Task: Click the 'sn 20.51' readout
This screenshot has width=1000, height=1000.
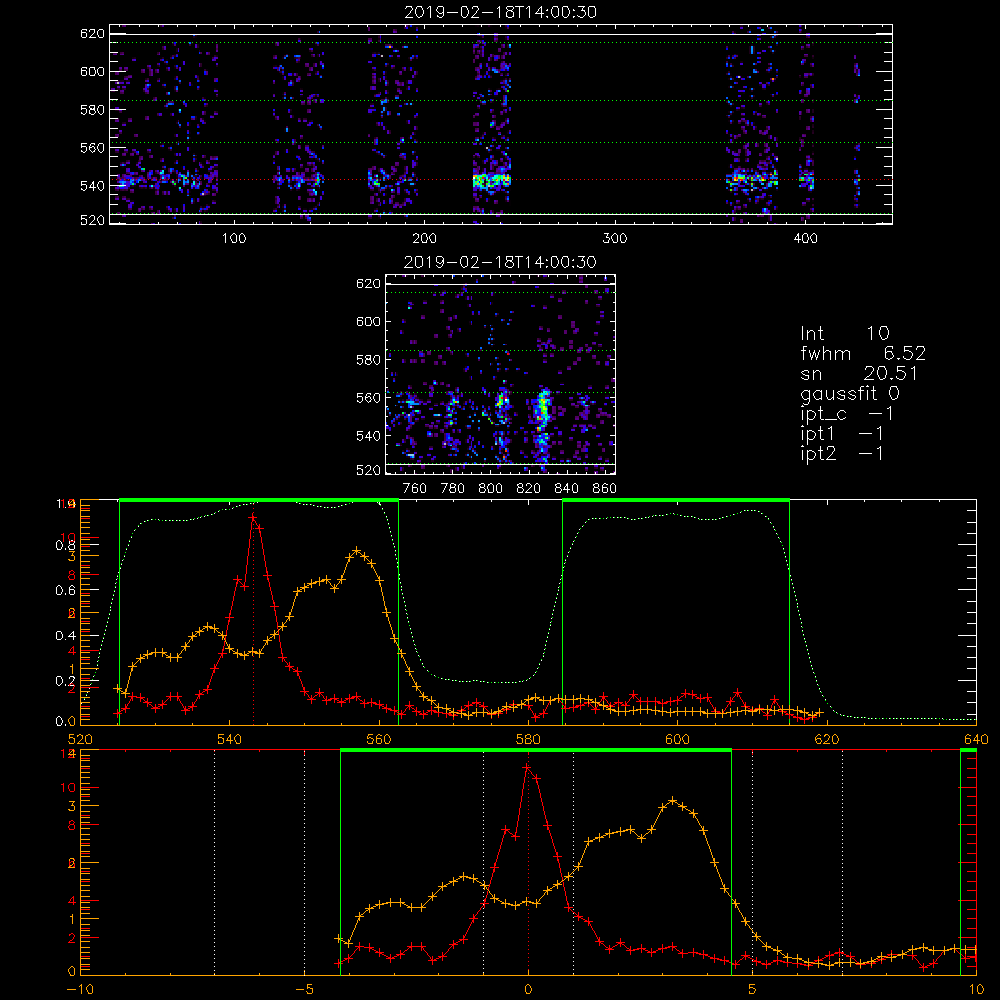Action: click(859, 373)
